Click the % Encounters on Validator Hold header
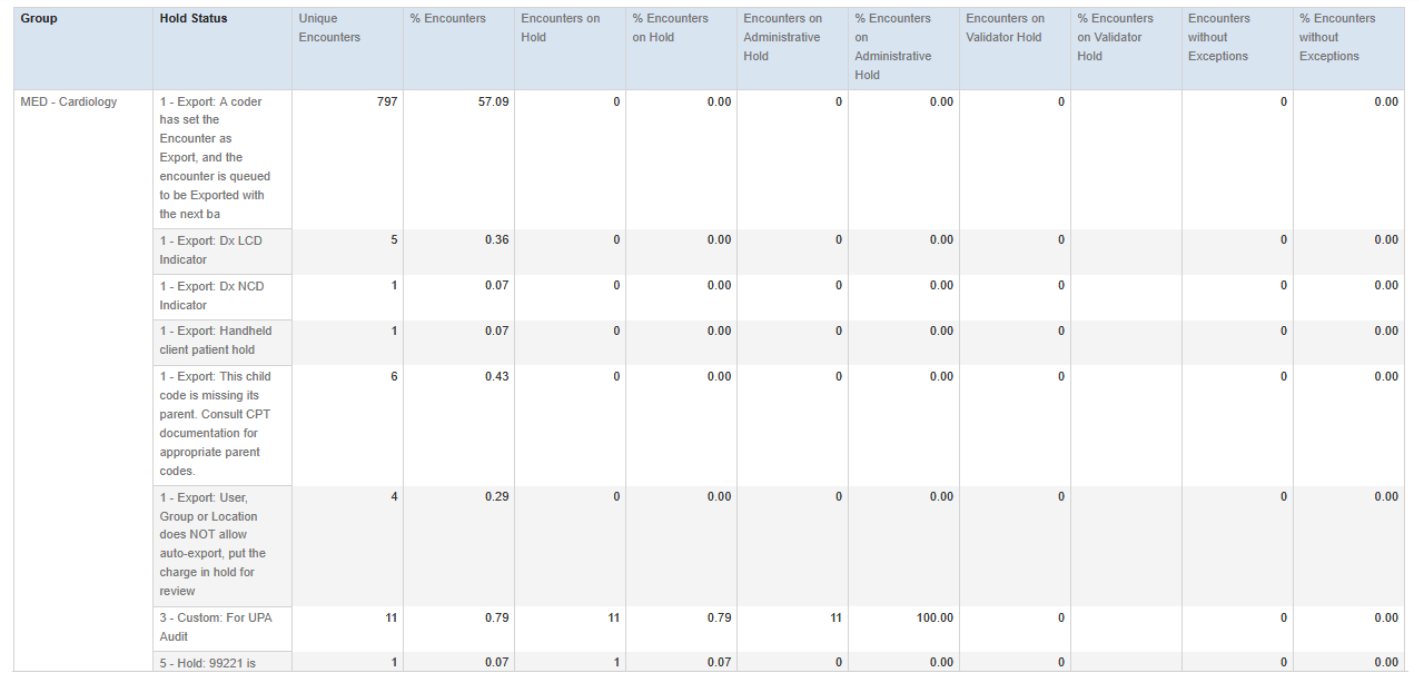The width and height of the screenshot is (1419, 689). [x=1126, y=48]
